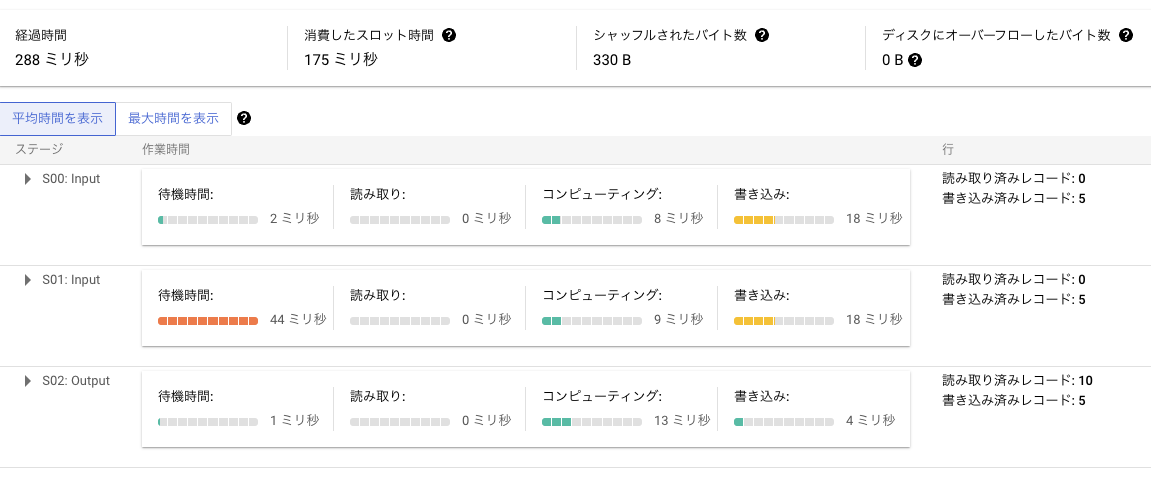Viewport: 1151px width, 481px height.
Task: Click the 行 column header
Action: click(948, 149)
